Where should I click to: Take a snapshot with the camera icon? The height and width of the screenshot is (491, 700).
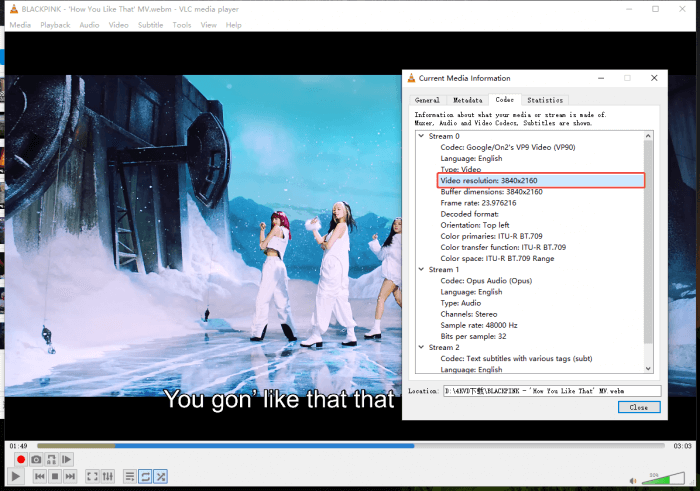tap(36, 459)
